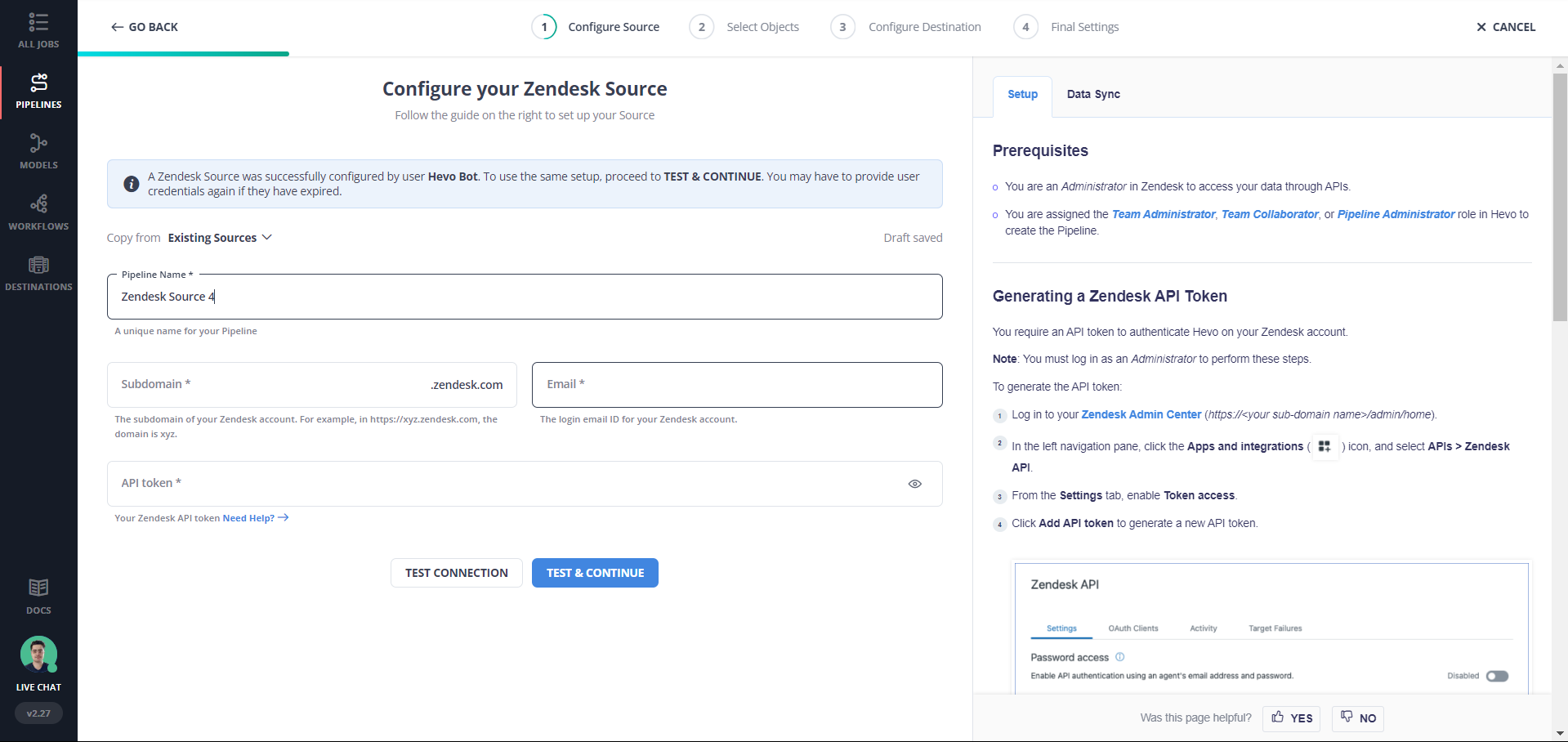Open Live Chat avatar
The image size is (1568, 742).
(x=38, y=655)
